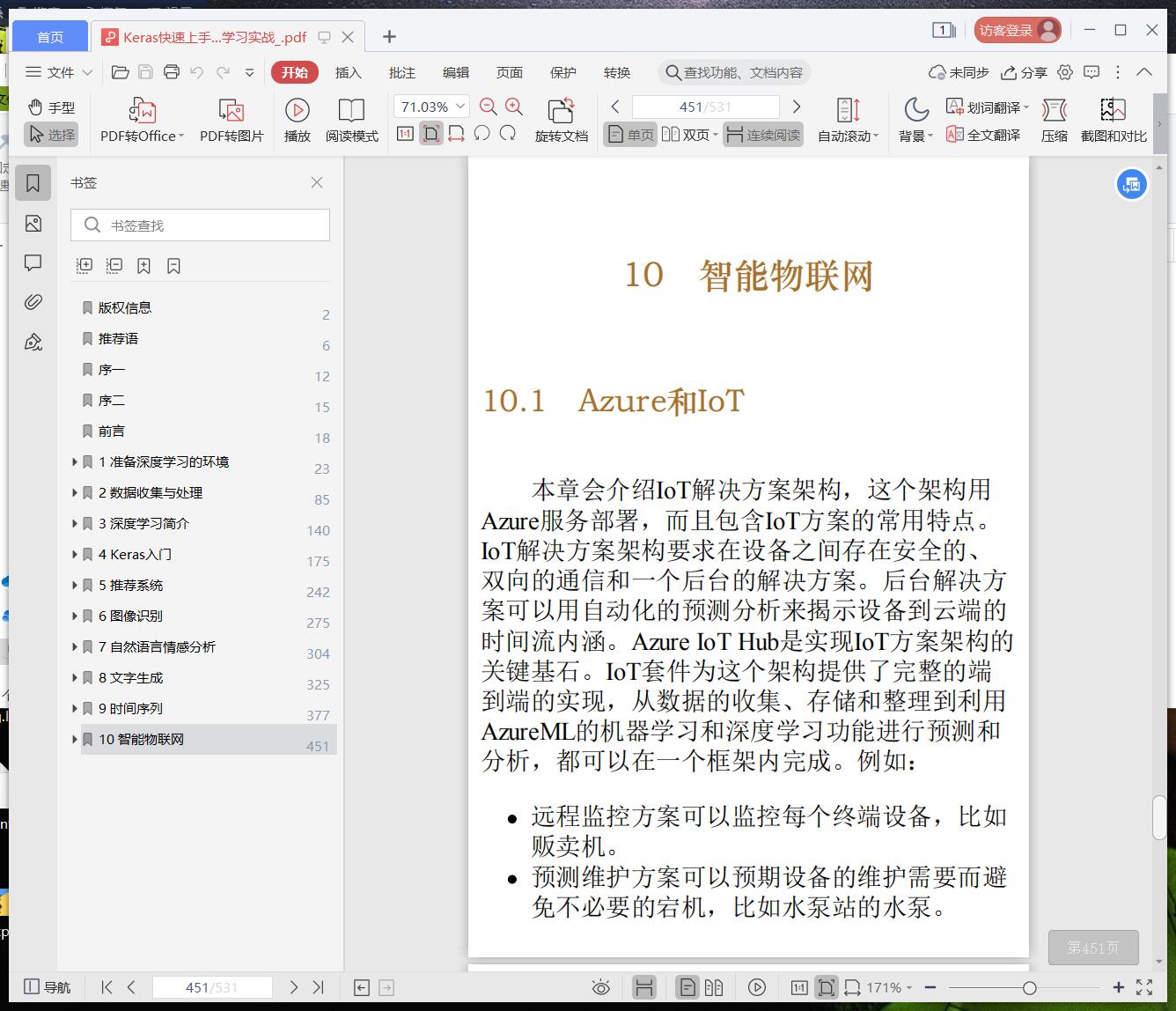
Task: Go to next page arrow in ribbon
Action: [x=797, y=107]
